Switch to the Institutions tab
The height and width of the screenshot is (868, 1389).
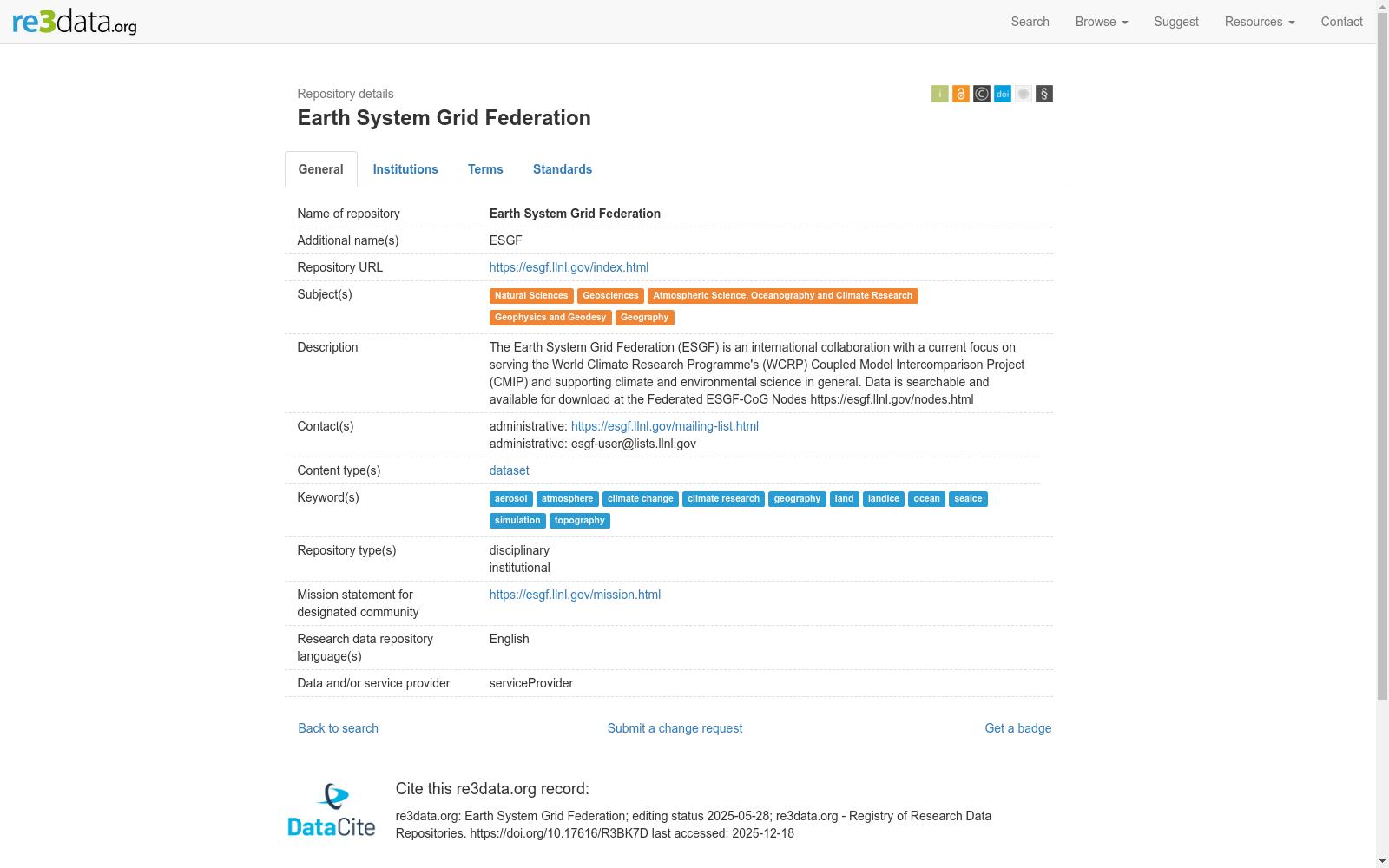405,169
